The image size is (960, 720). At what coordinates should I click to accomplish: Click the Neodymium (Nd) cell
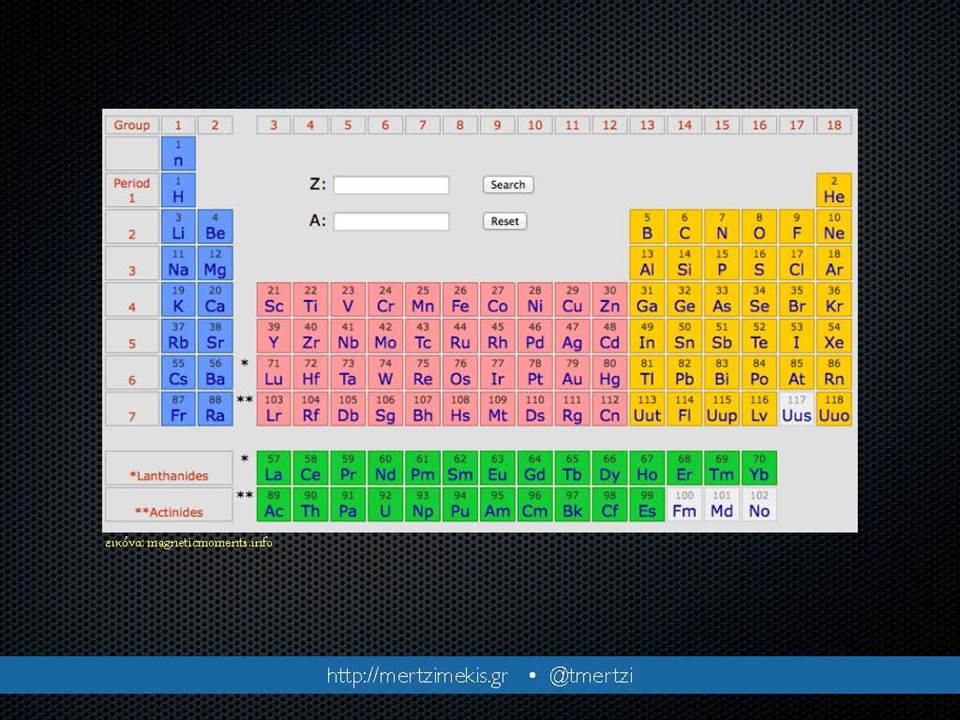pyautogui.click(x=385, y=468)
